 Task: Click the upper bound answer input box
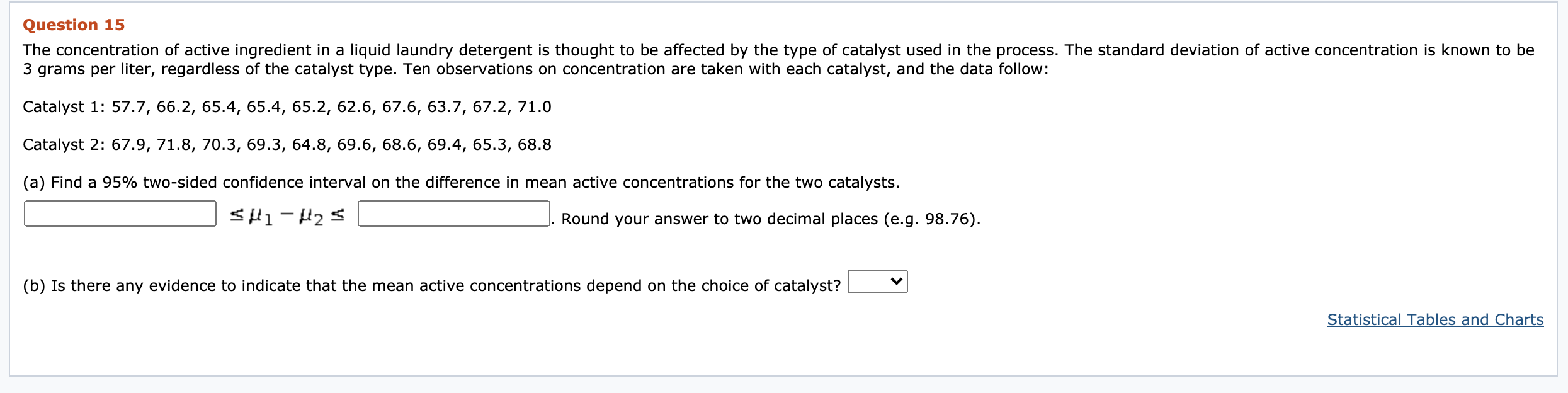(x=454, y=214)
